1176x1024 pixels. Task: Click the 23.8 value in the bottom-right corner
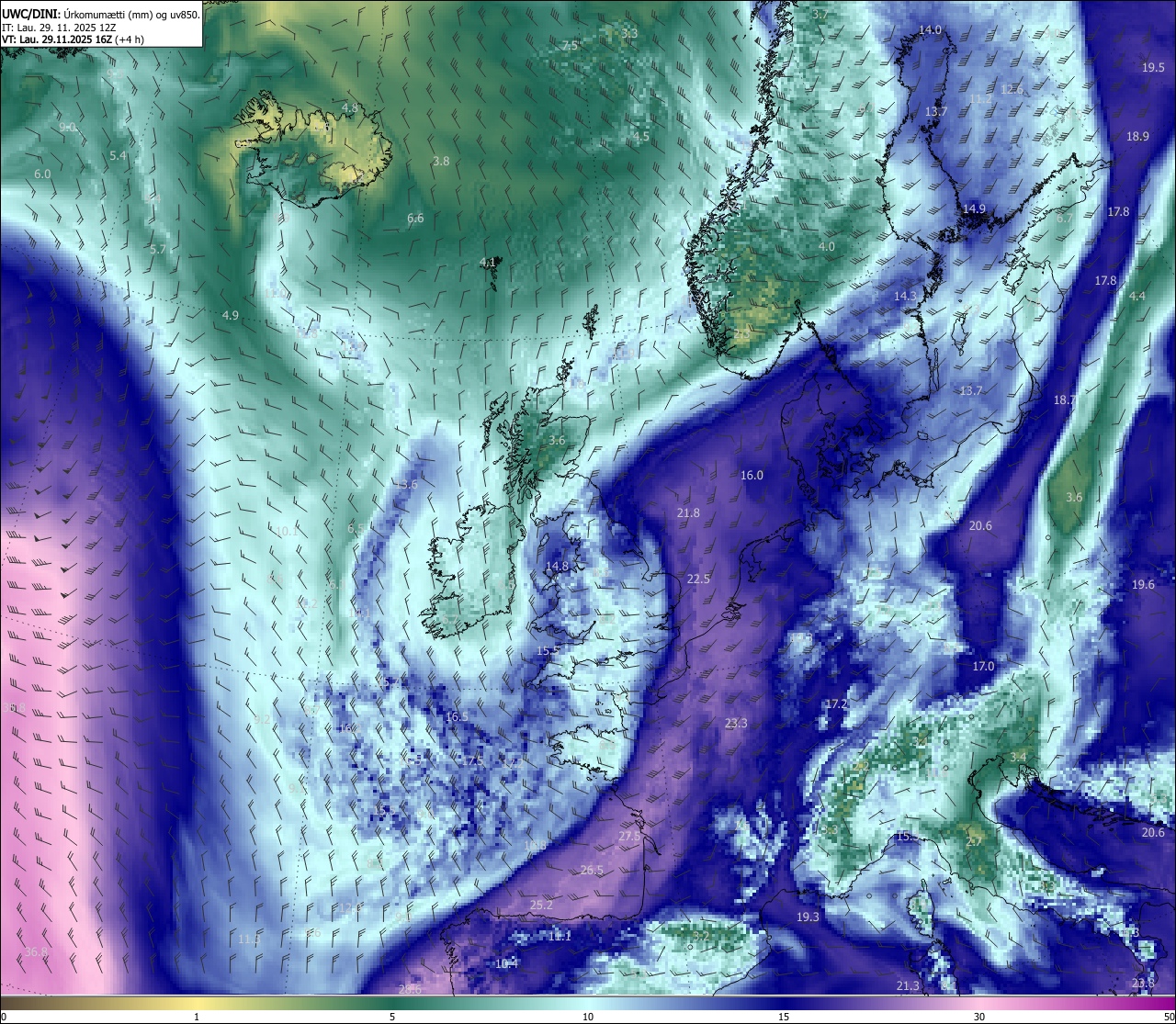[x=1143, y=983]
